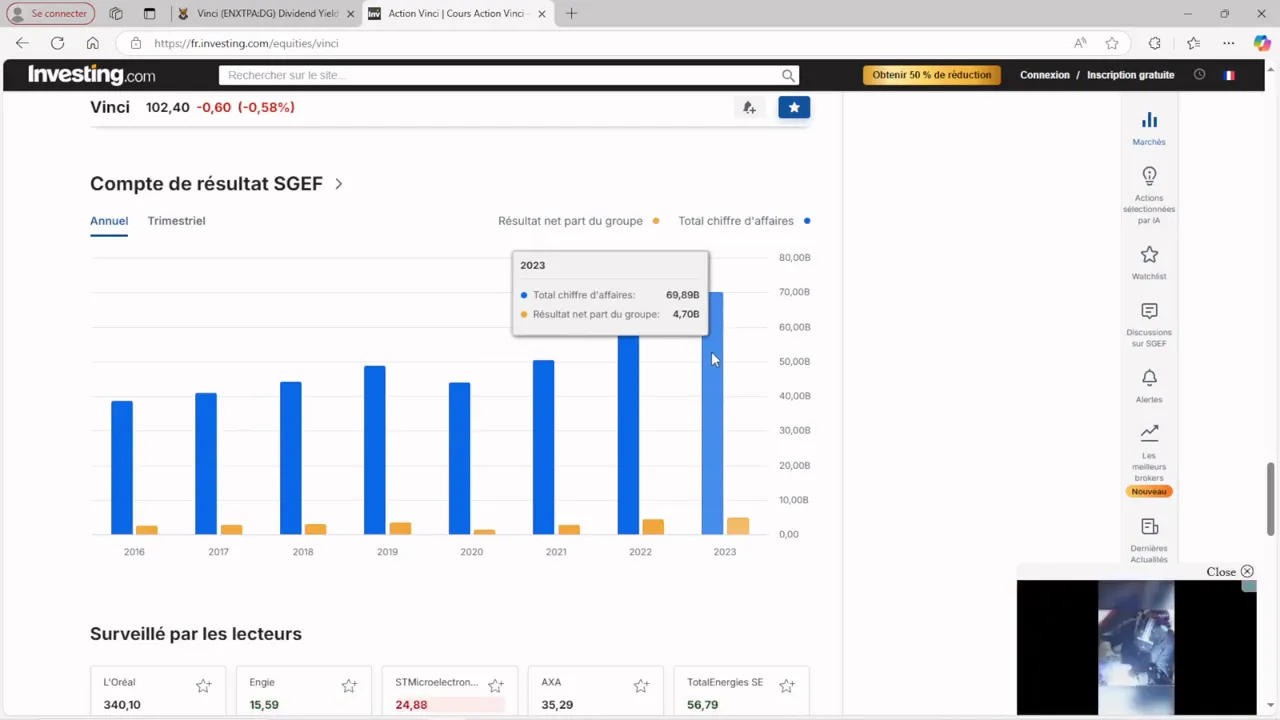Toggle Résultat net part du groupe legend
This screenshot has height=720, width=1280.
click(578, 221)
